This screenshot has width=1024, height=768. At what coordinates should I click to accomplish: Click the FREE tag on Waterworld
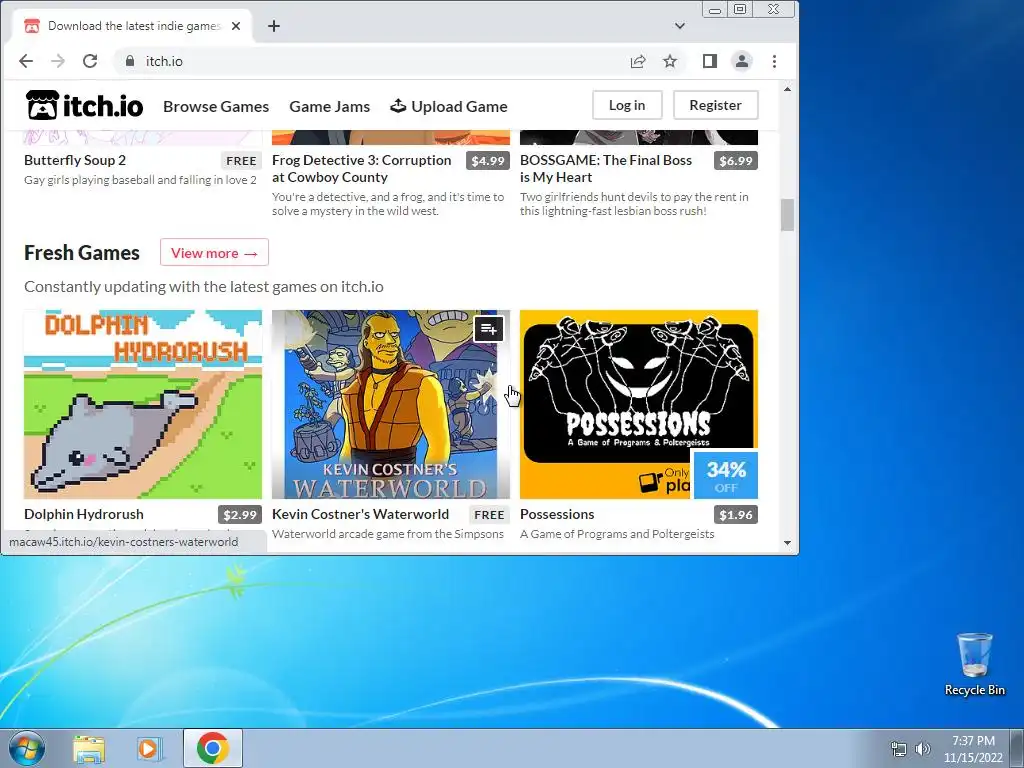[x=489, y=515]
